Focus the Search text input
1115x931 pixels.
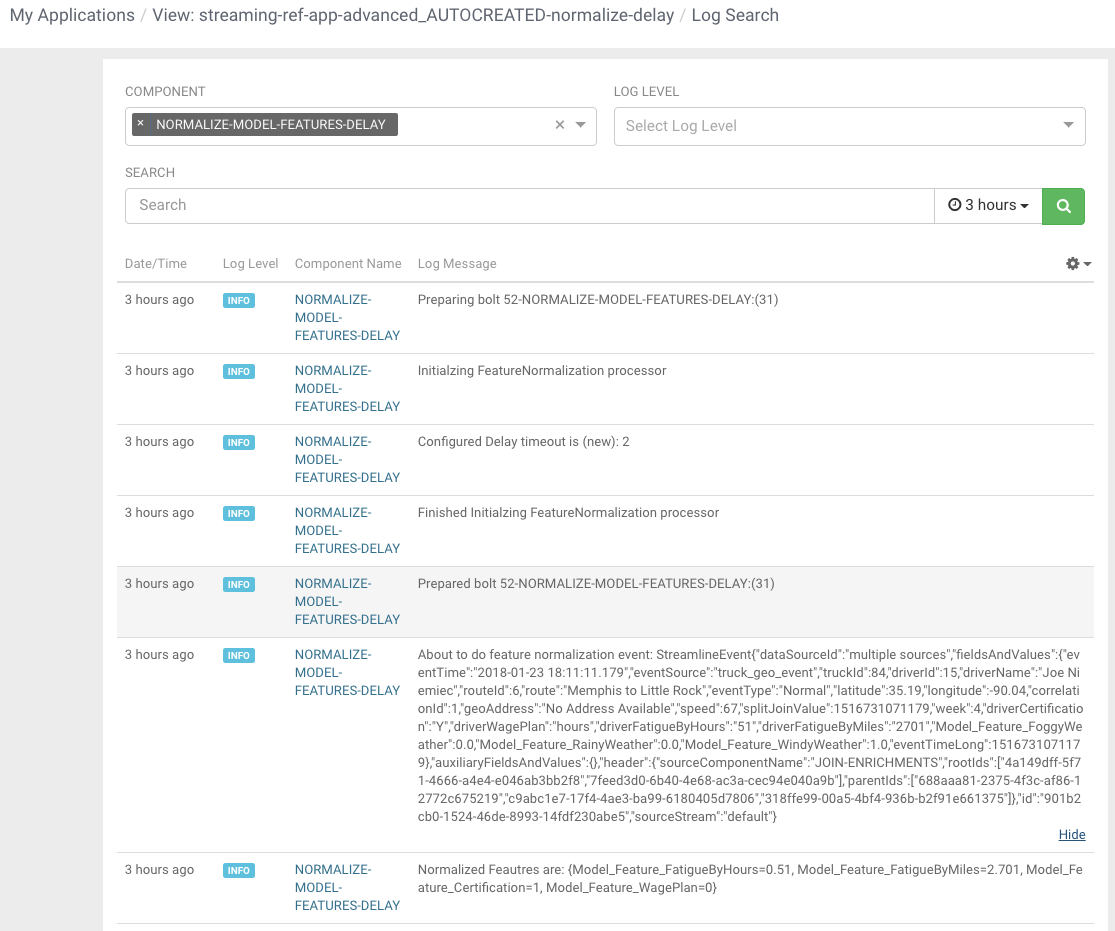tap(529, 205)
